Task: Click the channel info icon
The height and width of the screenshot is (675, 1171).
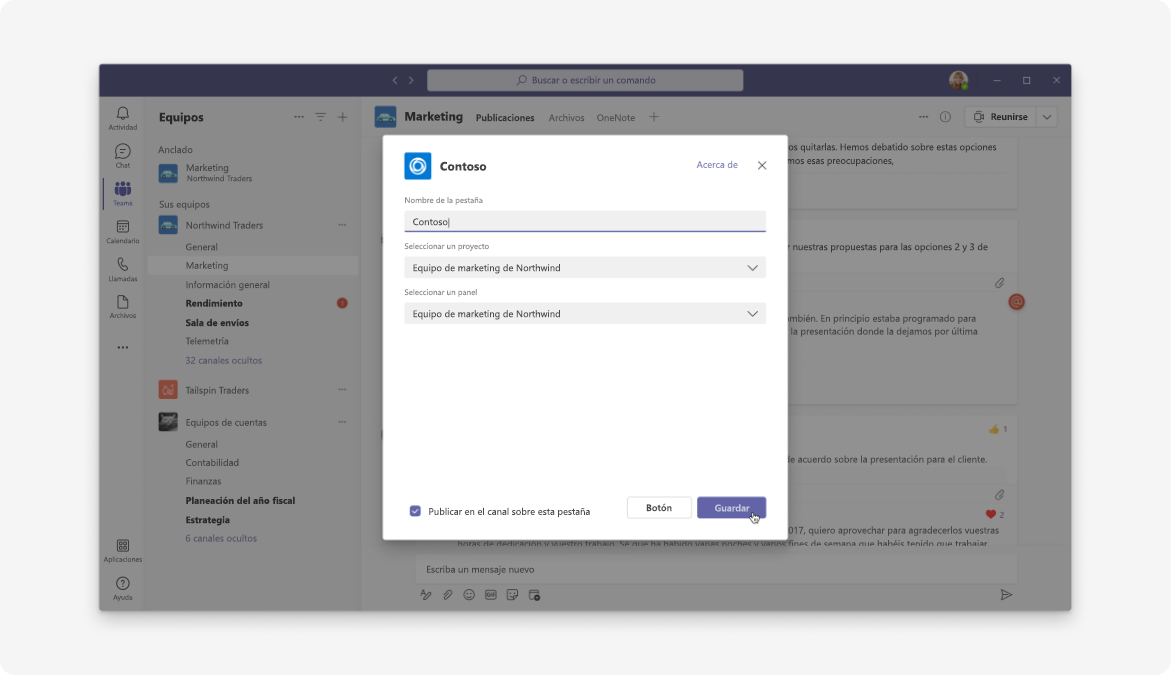Action: click(945, 116)
